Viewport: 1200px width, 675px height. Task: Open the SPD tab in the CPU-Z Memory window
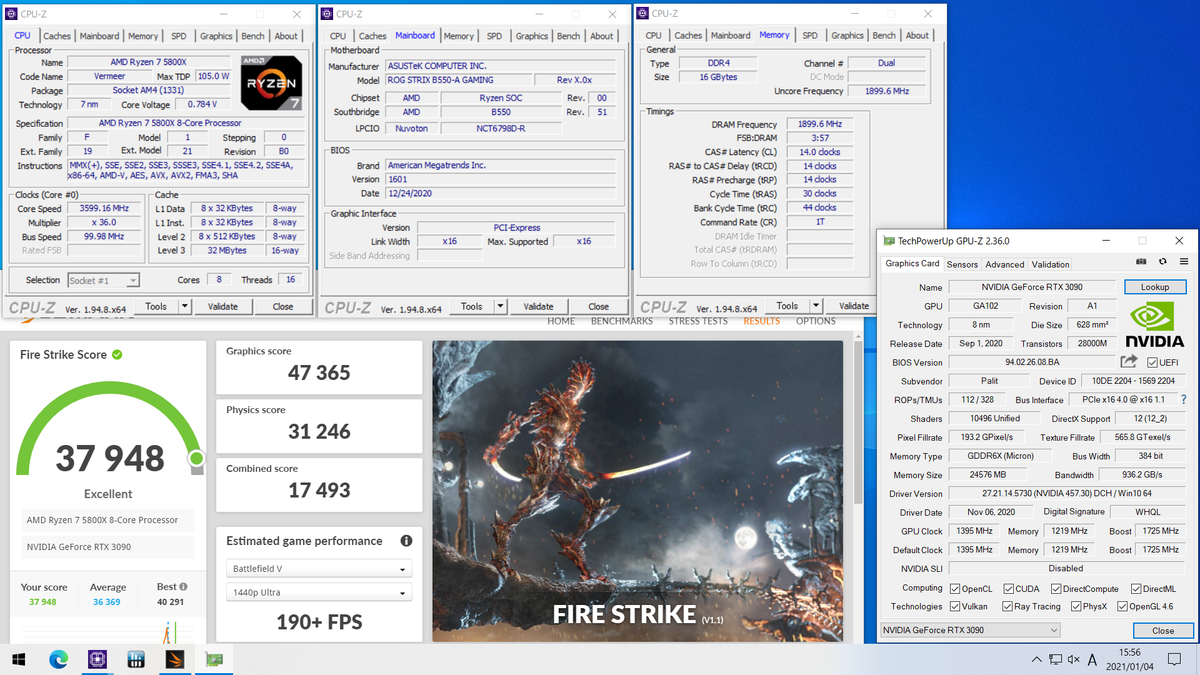coord(810,36)
